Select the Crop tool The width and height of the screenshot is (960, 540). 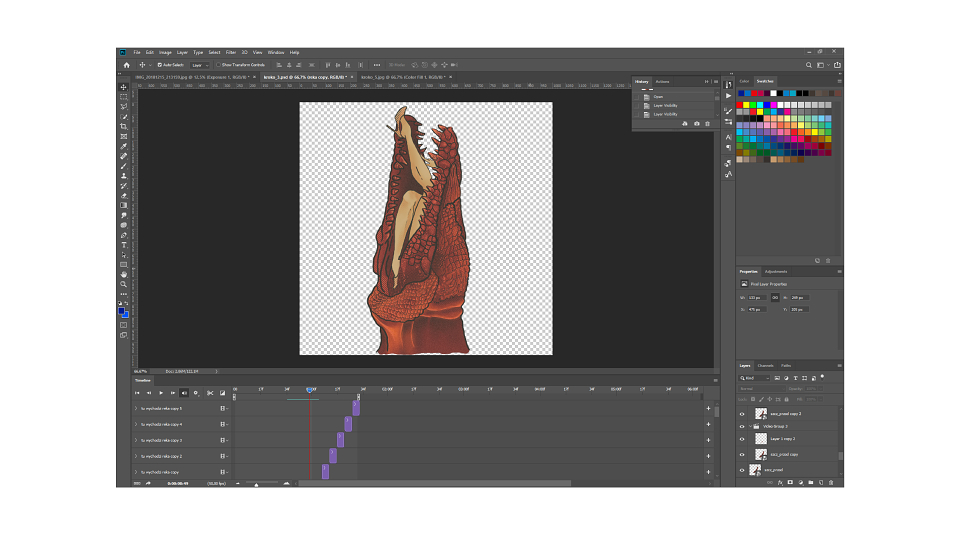click(124, 127)
